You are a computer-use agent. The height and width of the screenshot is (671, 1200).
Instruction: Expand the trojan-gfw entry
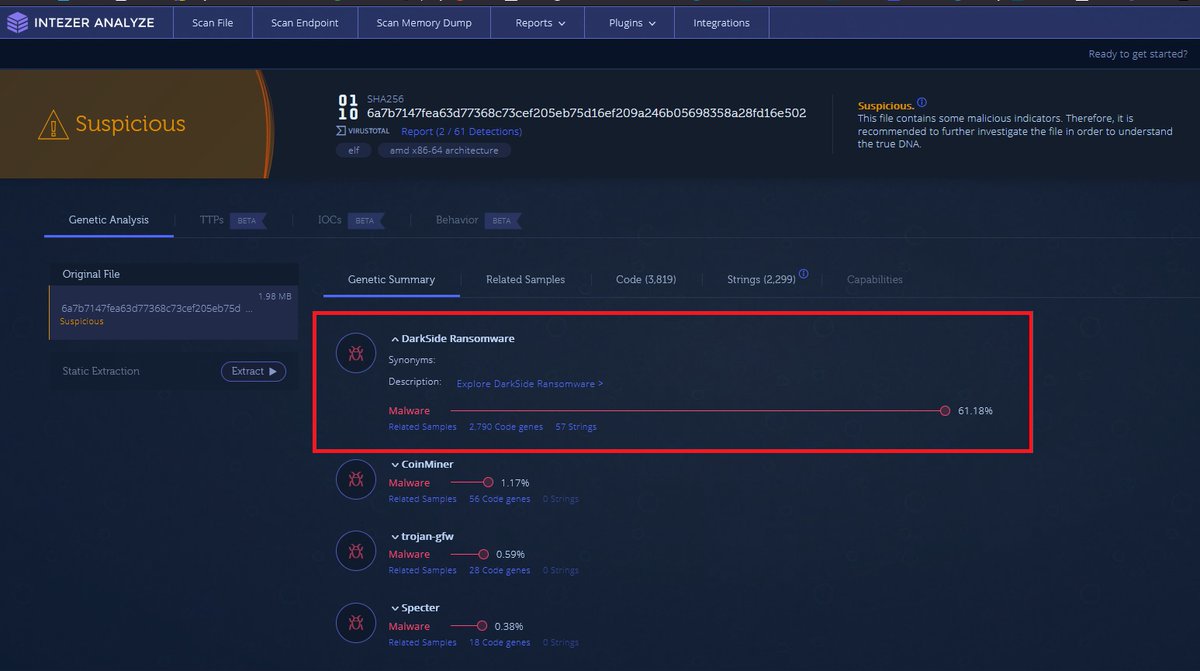395,537
